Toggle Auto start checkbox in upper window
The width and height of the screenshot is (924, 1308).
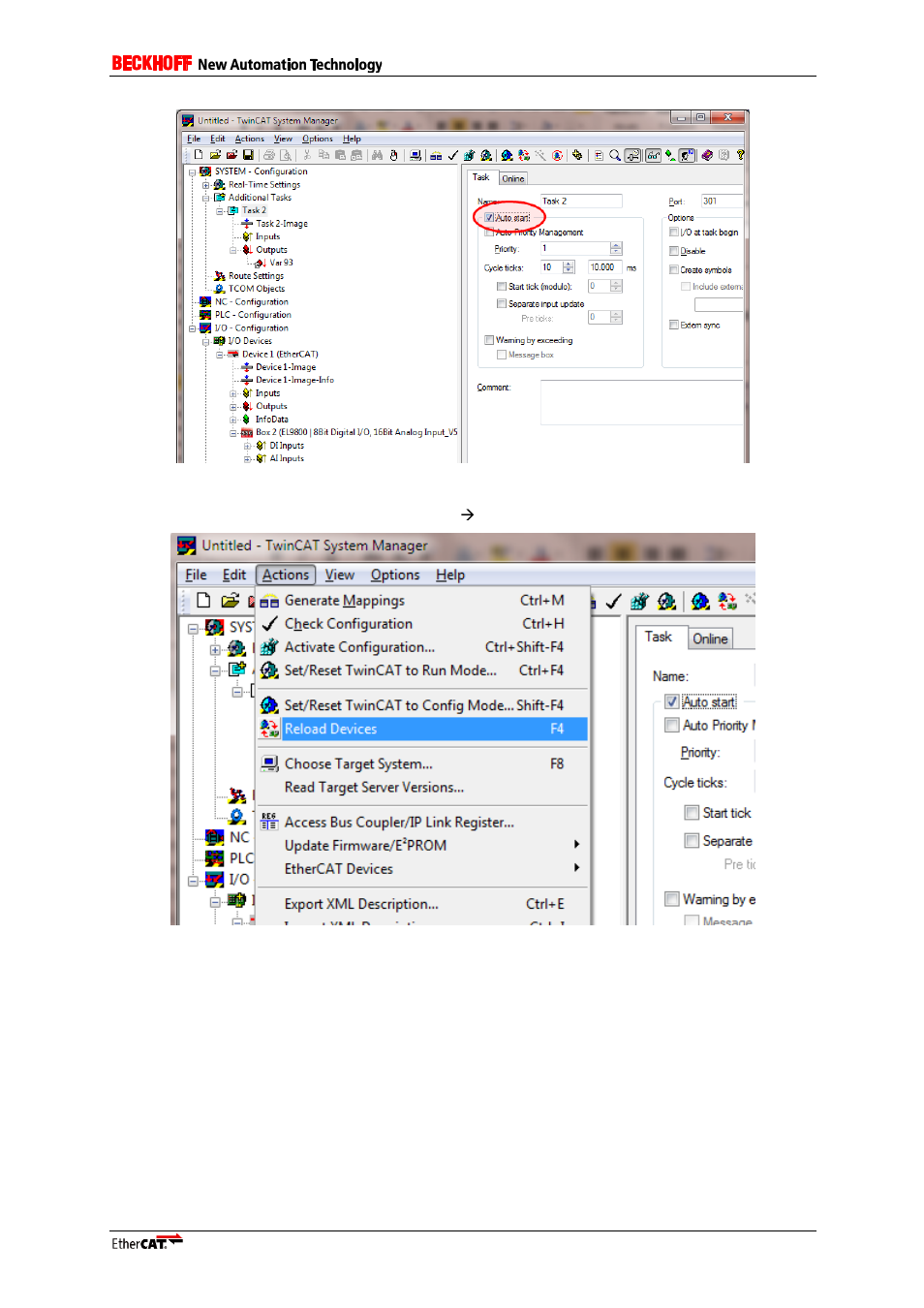pyautogui.click(x=490, y=218)
